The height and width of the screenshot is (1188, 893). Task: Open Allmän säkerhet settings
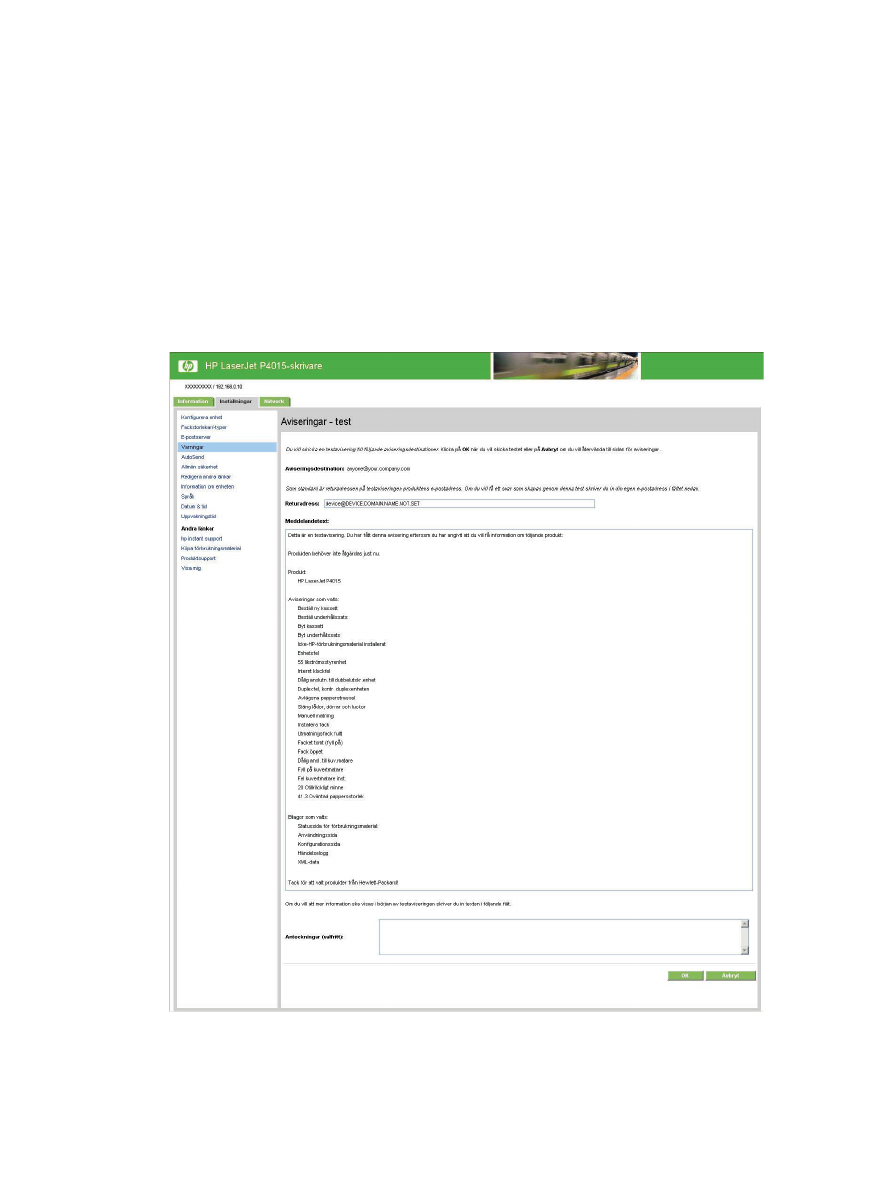click(199, 467)
